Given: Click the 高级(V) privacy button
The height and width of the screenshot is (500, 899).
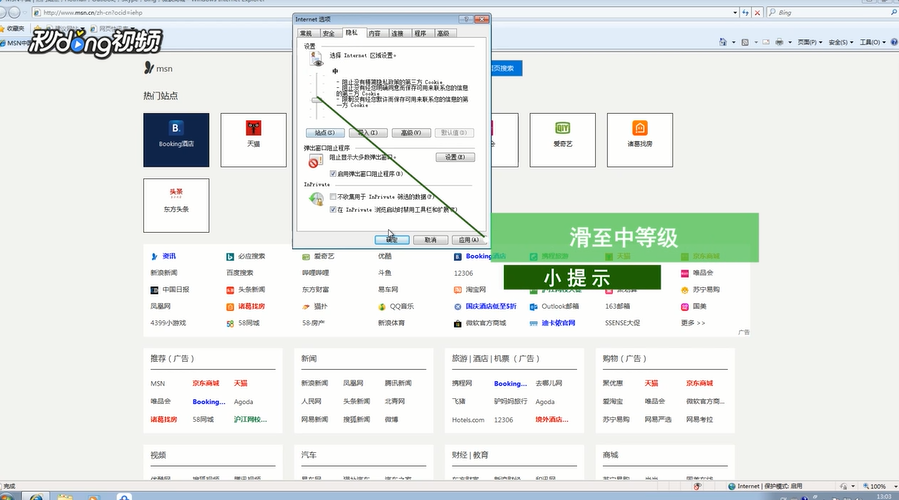Looking at the screenshot, I should [x=411, y=132].
